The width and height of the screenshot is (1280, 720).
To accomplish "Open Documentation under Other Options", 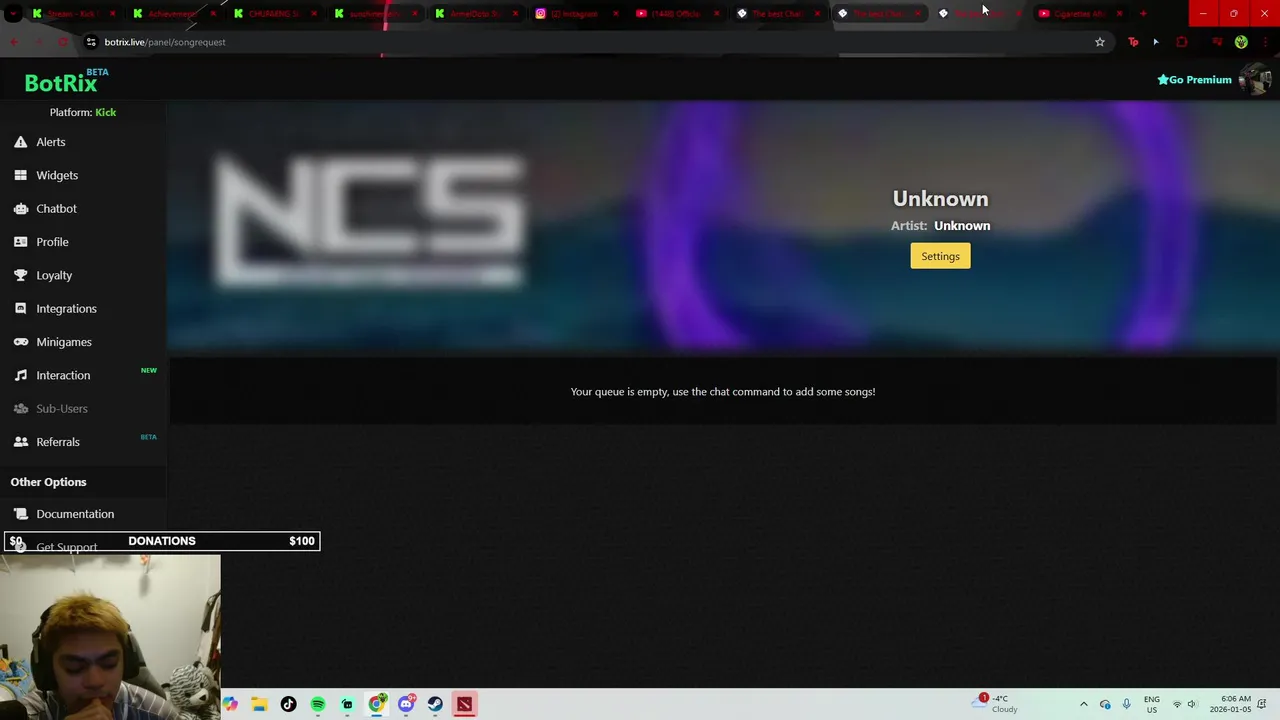I will [64, 514].
